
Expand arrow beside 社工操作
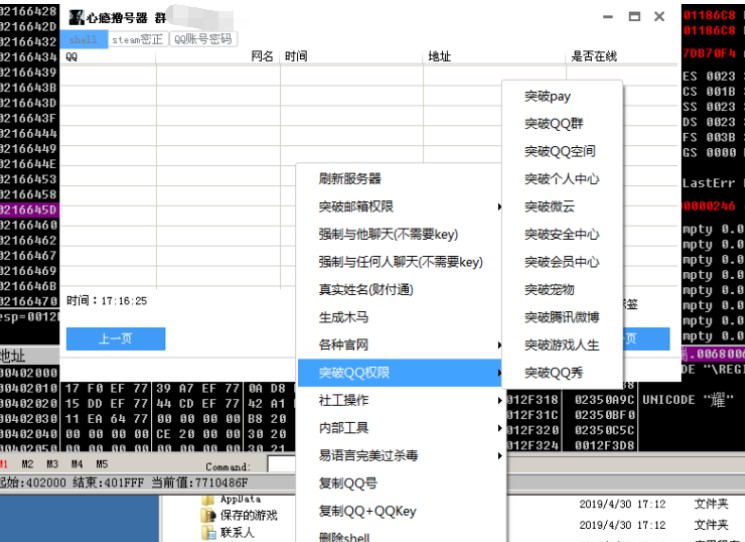coord(499,400)
